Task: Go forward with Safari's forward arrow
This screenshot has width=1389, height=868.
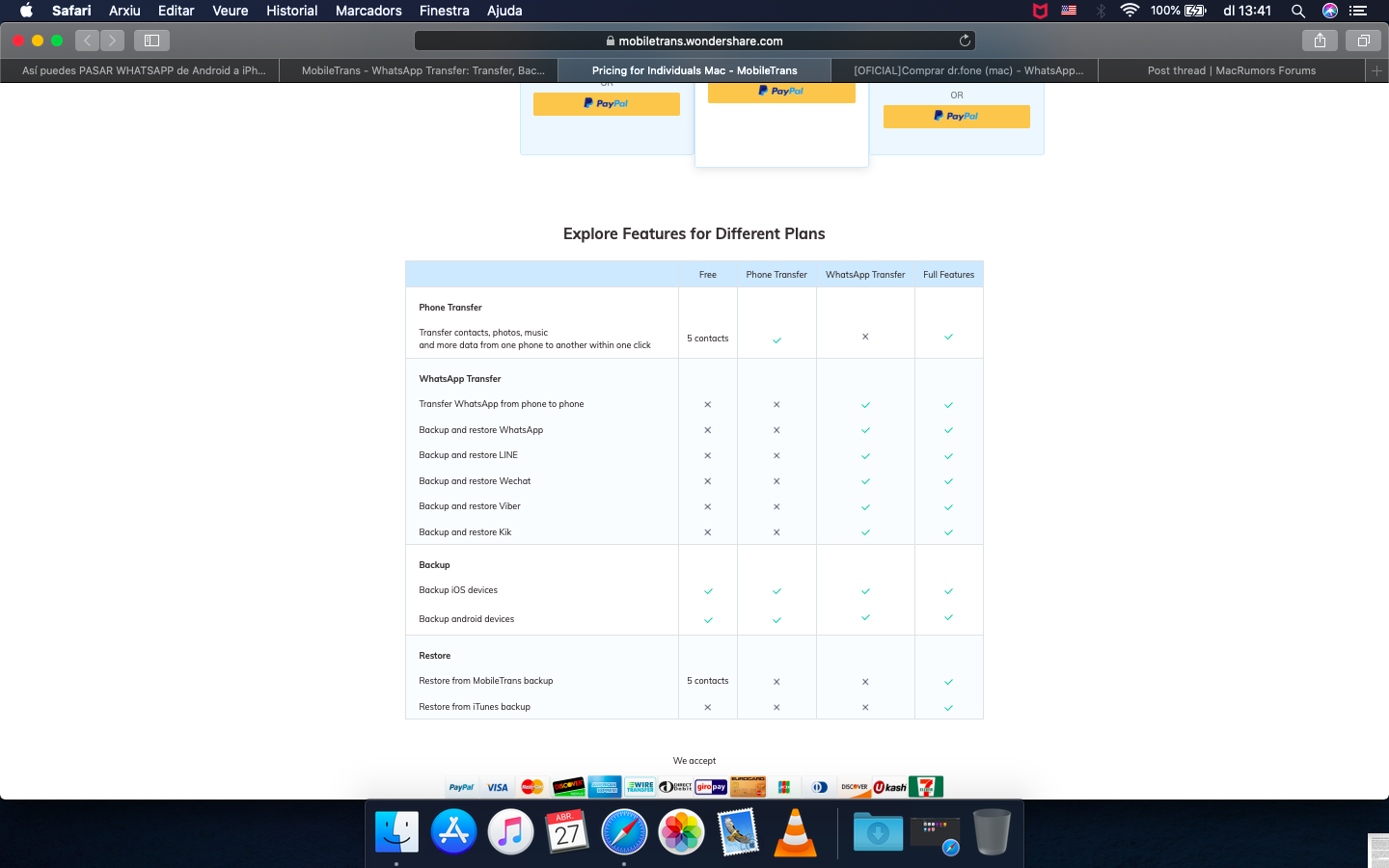Action: pyautogui.click(x=113, y=41)
